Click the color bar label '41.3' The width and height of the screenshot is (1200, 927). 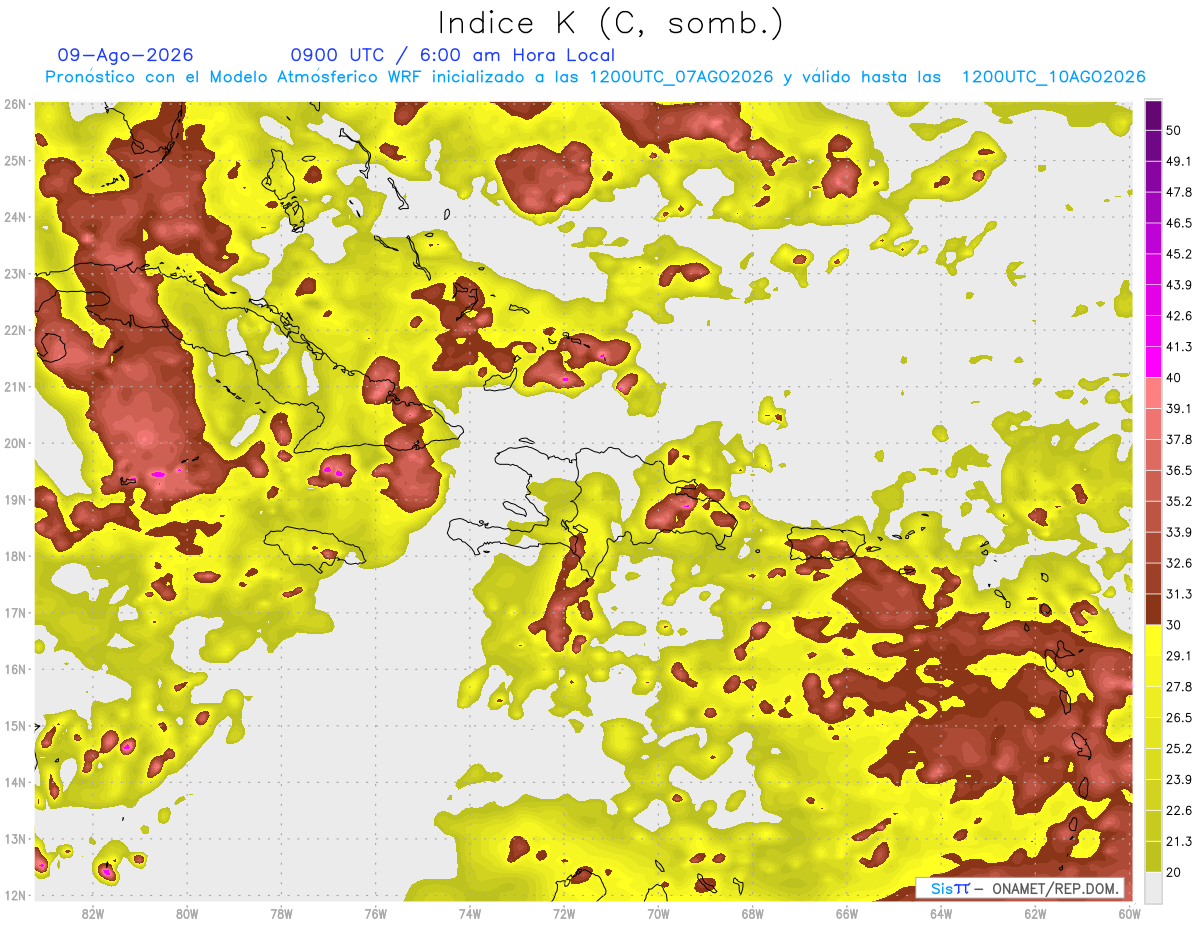click(1178, 347)
